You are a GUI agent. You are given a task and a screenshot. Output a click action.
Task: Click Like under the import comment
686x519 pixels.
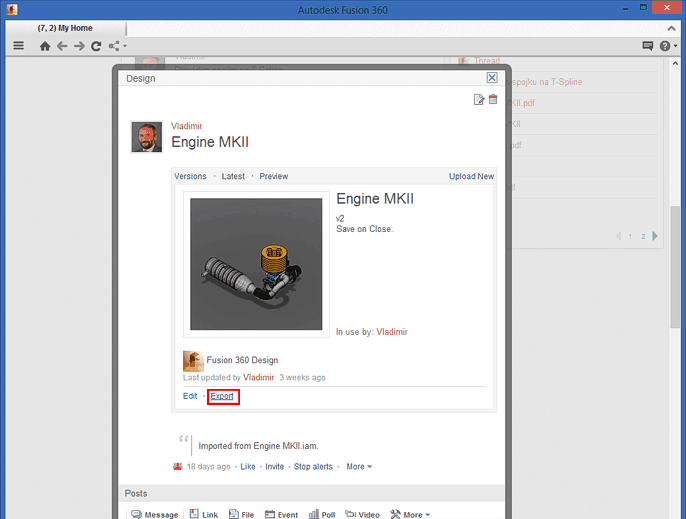(x=248, y=467)
